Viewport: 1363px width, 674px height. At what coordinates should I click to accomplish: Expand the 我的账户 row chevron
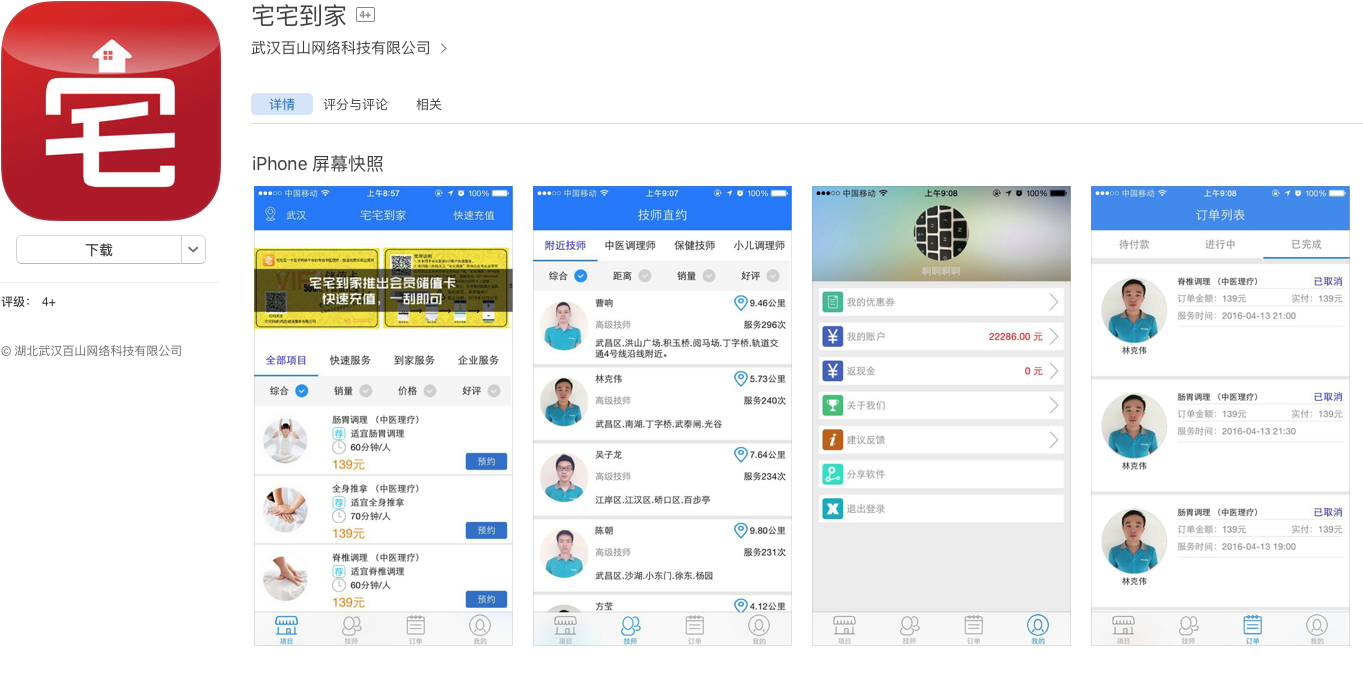[1053, 336]
